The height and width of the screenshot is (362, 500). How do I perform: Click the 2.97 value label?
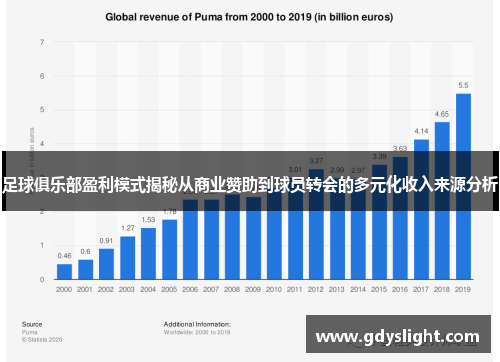coord(358,170)
